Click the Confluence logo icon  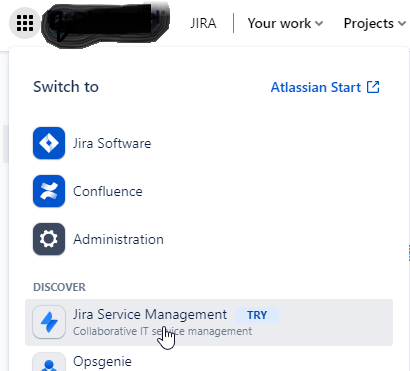pyautogui.click(x=49, y=191)
